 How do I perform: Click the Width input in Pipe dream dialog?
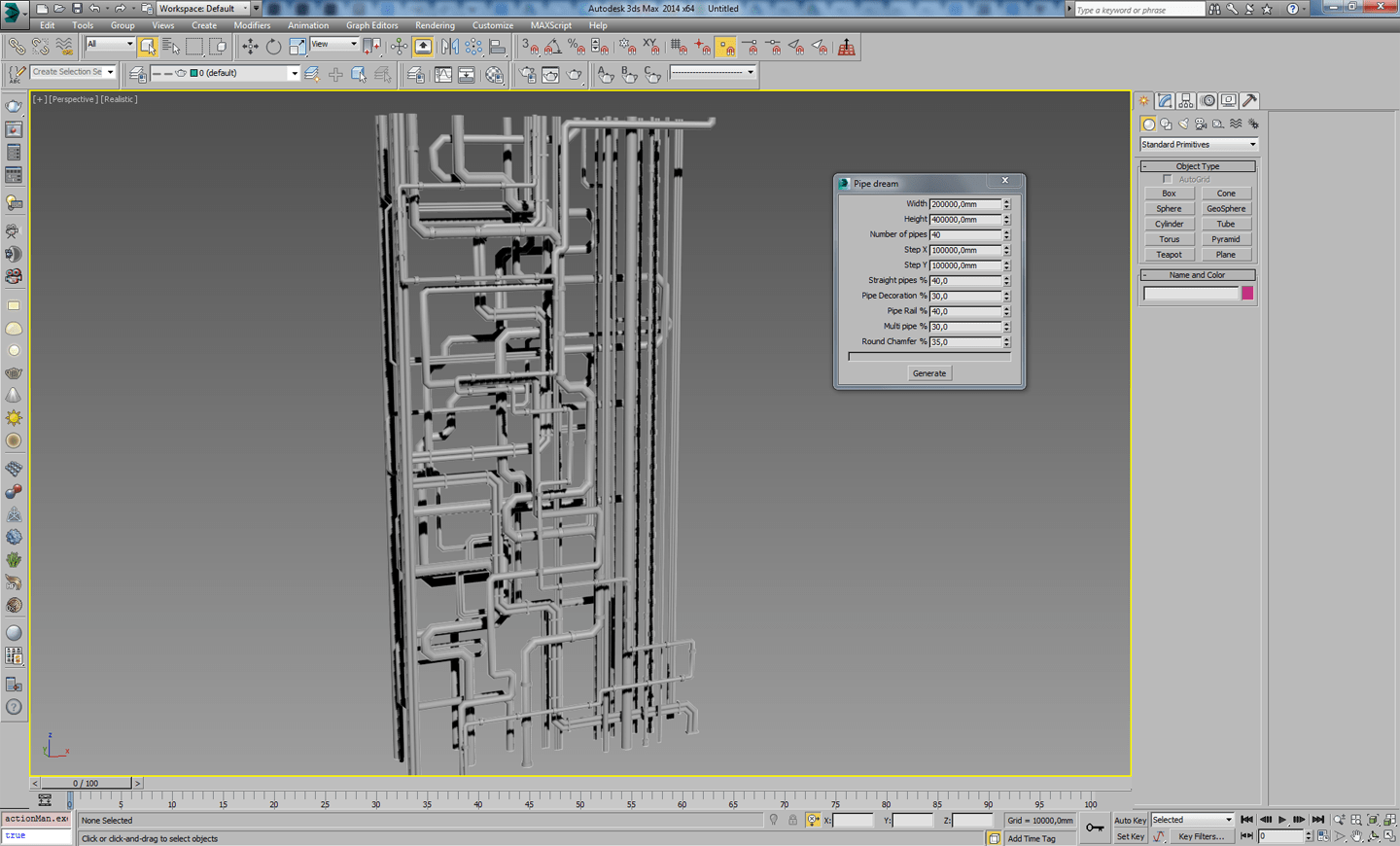click(967, 204)
